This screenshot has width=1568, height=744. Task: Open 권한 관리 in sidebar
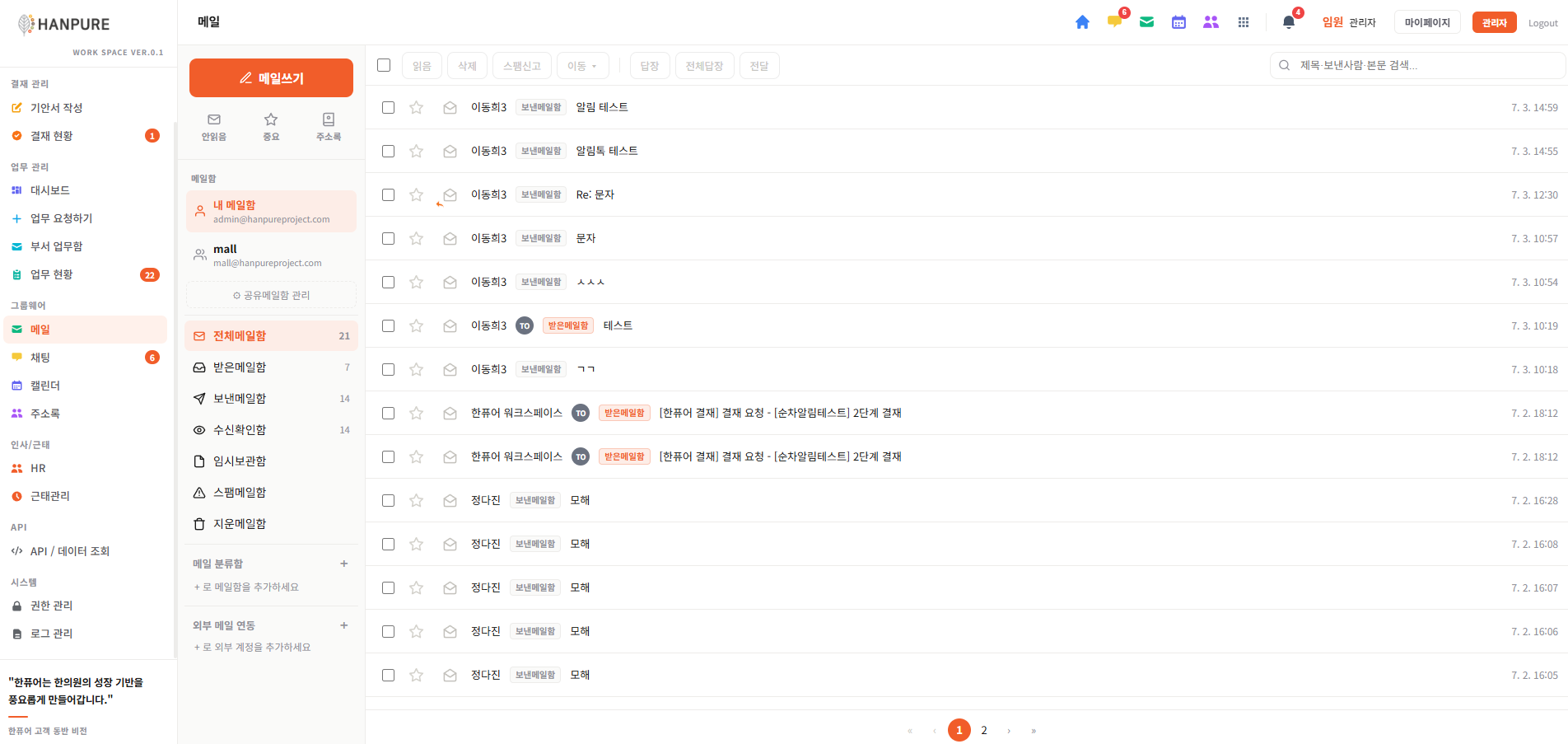[86, 606]
